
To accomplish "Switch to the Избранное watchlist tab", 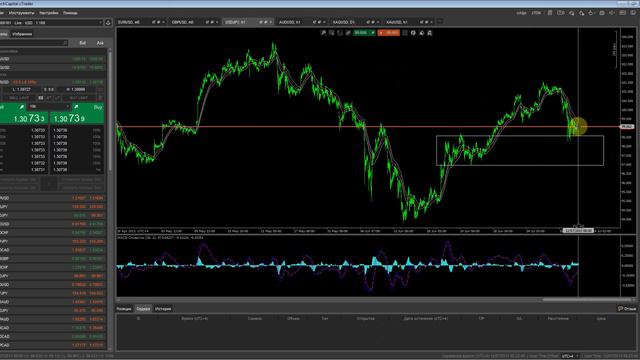I will (x=22, y=34).
